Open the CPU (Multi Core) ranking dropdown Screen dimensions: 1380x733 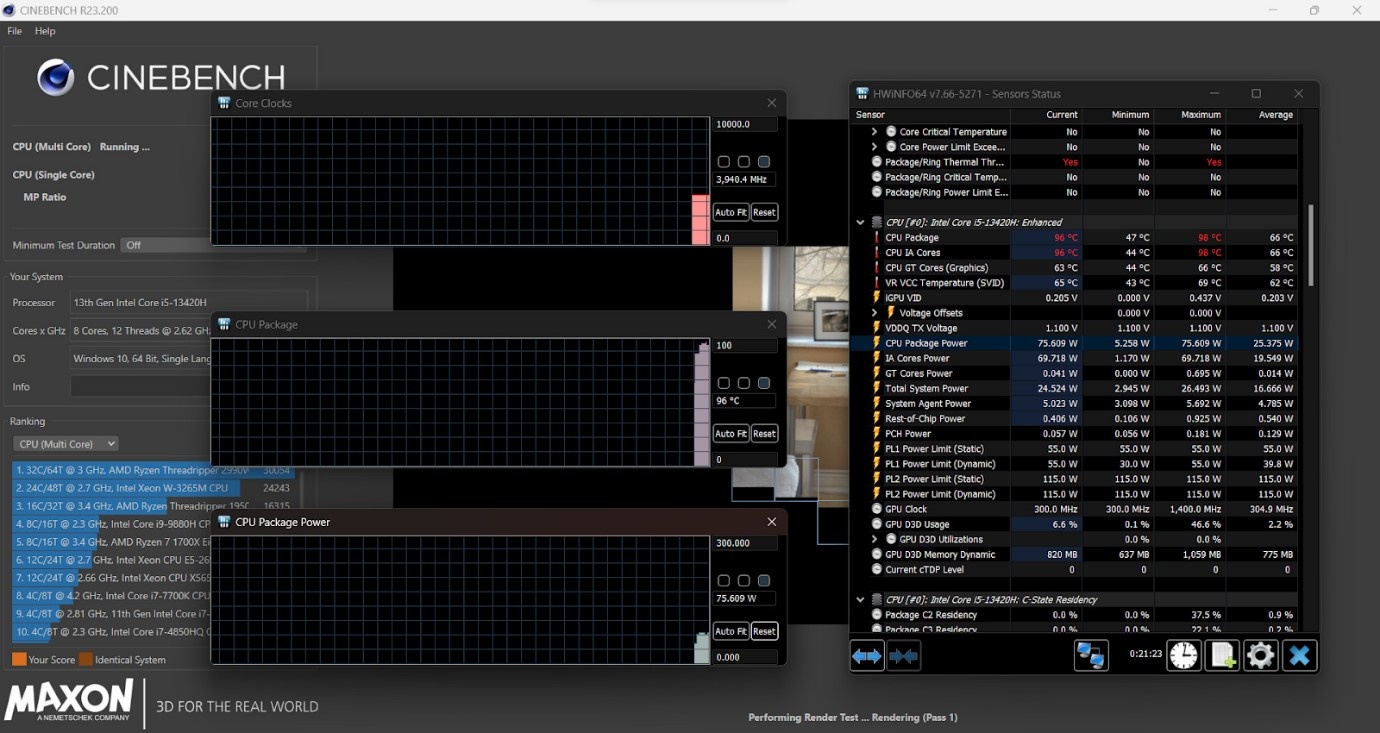tap(65, 444)
